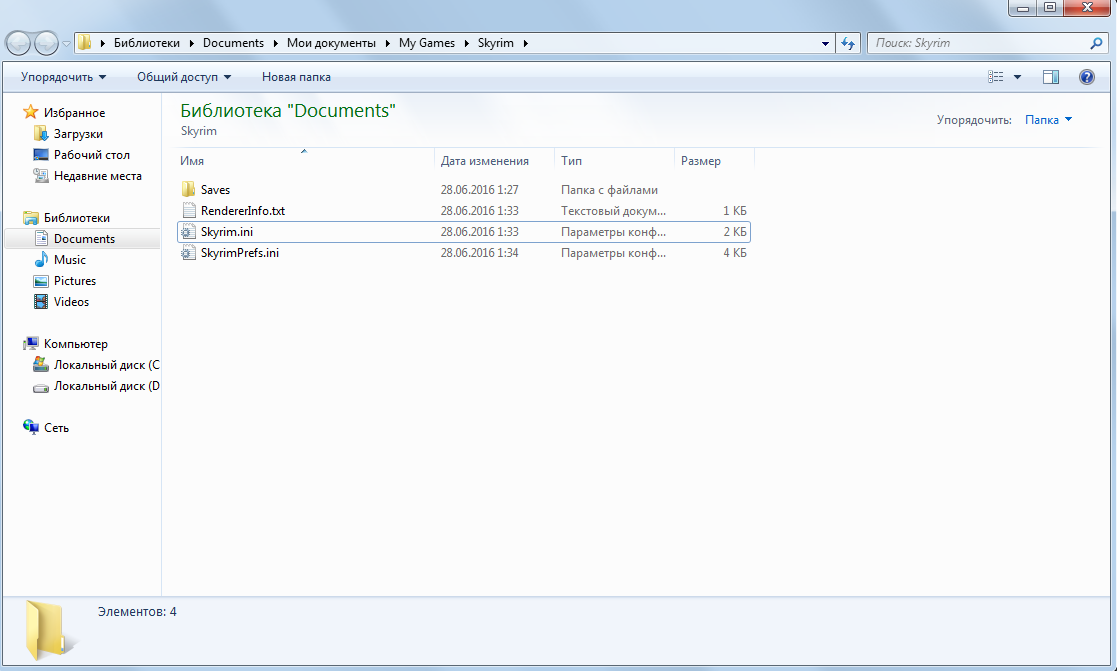
Task: Select the Documents library in sidebar
Action: pyautogui.click(x=83, y=239)
